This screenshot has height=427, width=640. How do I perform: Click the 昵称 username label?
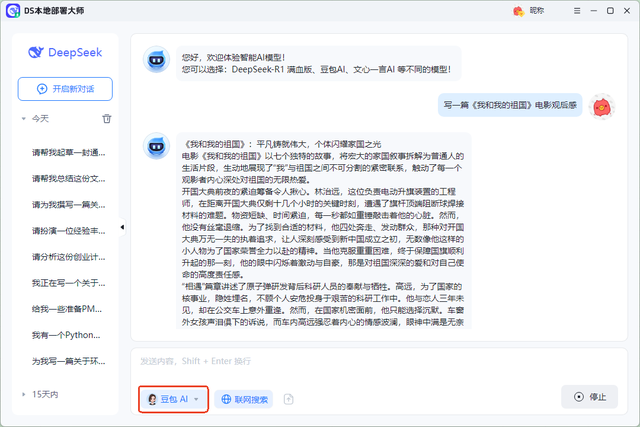537,11
